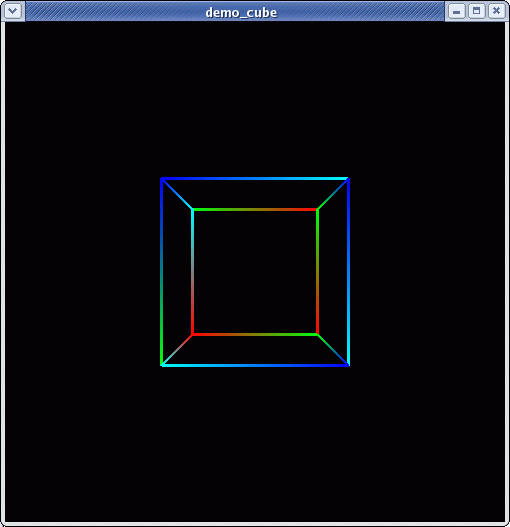Click the outer top blue-to-cyan cube edge

tap(255, 178)
